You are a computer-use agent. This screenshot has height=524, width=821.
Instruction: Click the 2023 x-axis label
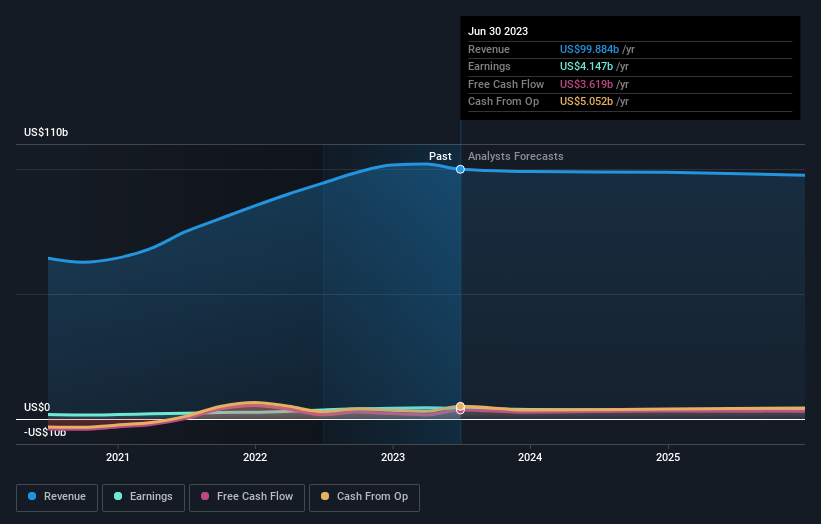393,457
